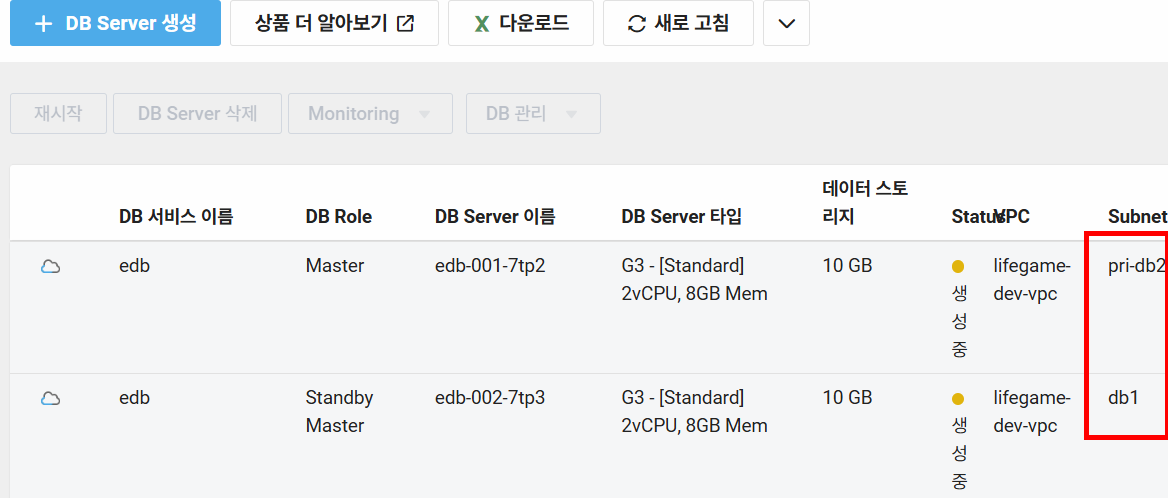Click the Subnet column header

point(1136,217)
